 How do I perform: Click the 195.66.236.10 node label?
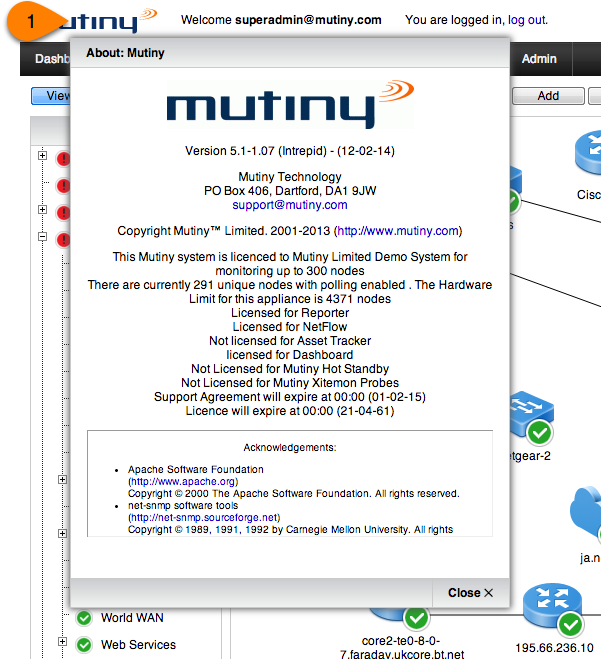(554, 648)
